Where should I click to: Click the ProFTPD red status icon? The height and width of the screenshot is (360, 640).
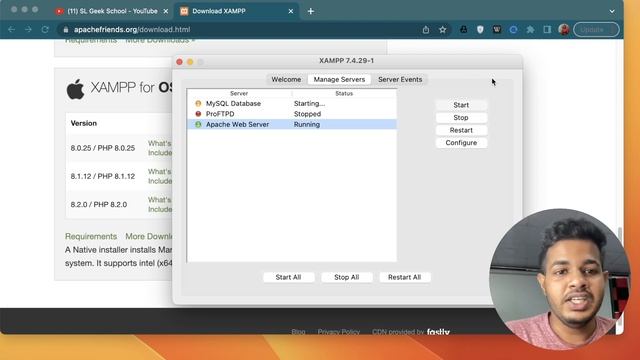(198, 114)
